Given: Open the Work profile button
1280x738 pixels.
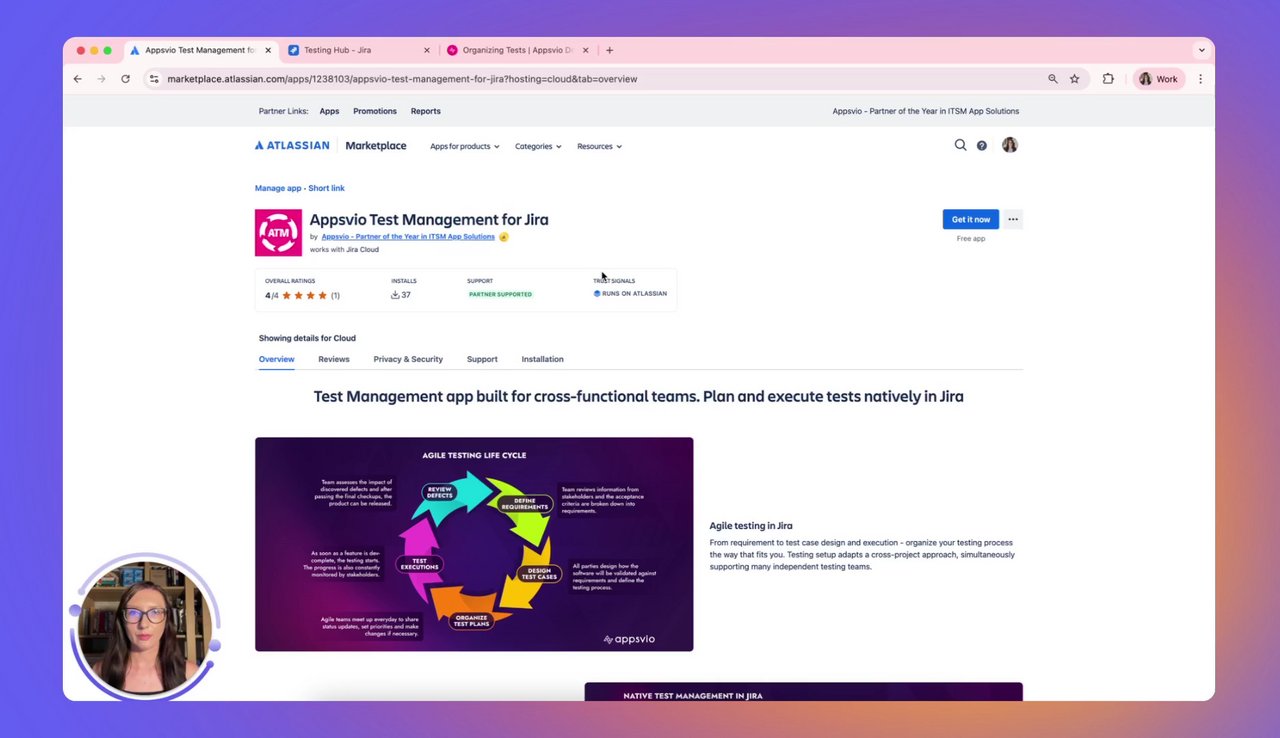Looking at the screenshot, I should point(1158,79).
